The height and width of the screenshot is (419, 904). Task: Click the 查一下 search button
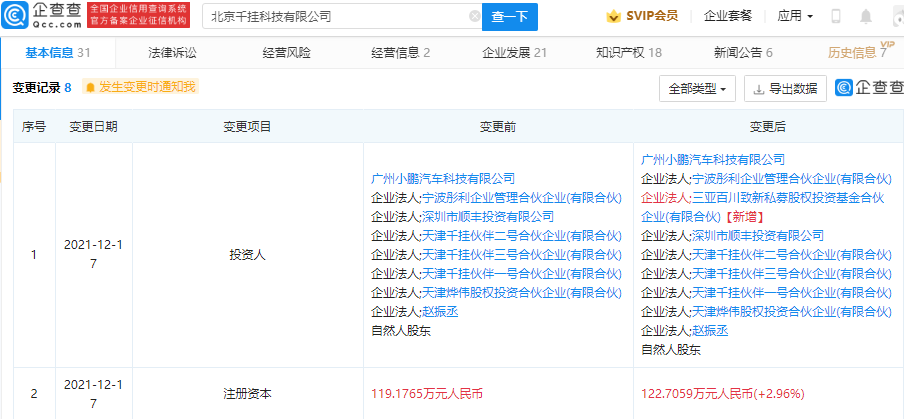[510, 17]
